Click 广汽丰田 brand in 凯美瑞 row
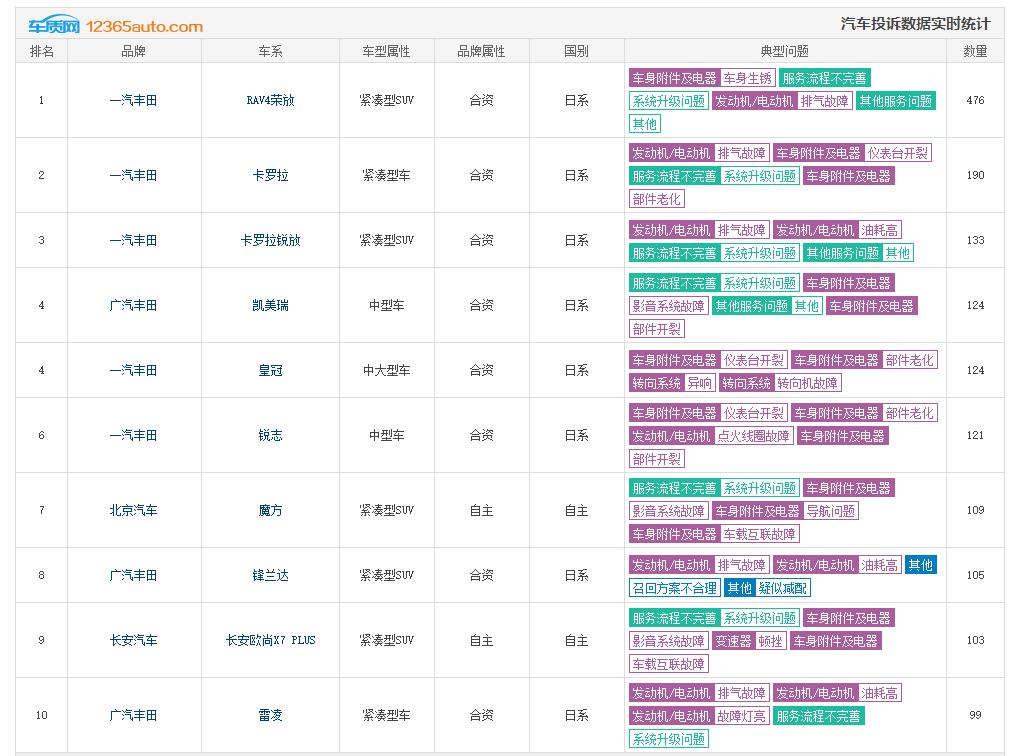The height and width of the screenshot is (756, 1012). tap(134, 305)
